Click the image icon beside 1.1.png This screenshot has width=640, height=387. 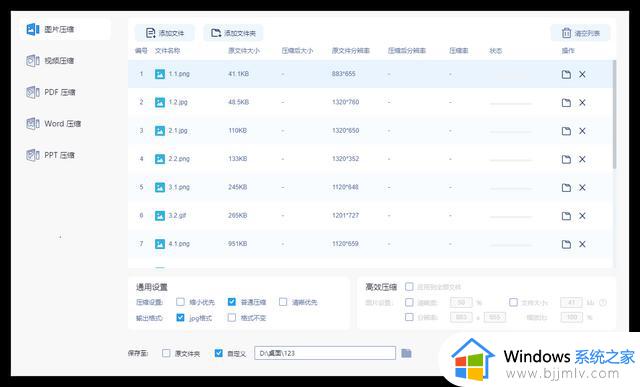click(160, 74)
